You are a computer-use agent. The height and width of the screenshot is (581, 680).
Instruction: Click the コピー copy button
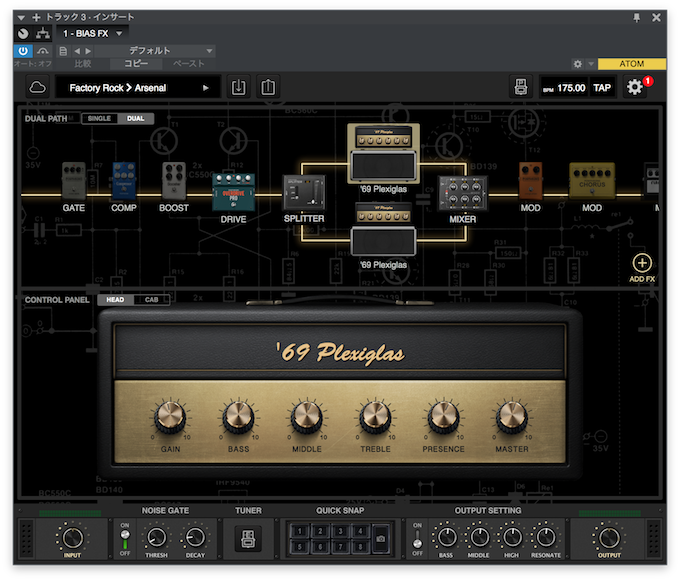[136, 64]
